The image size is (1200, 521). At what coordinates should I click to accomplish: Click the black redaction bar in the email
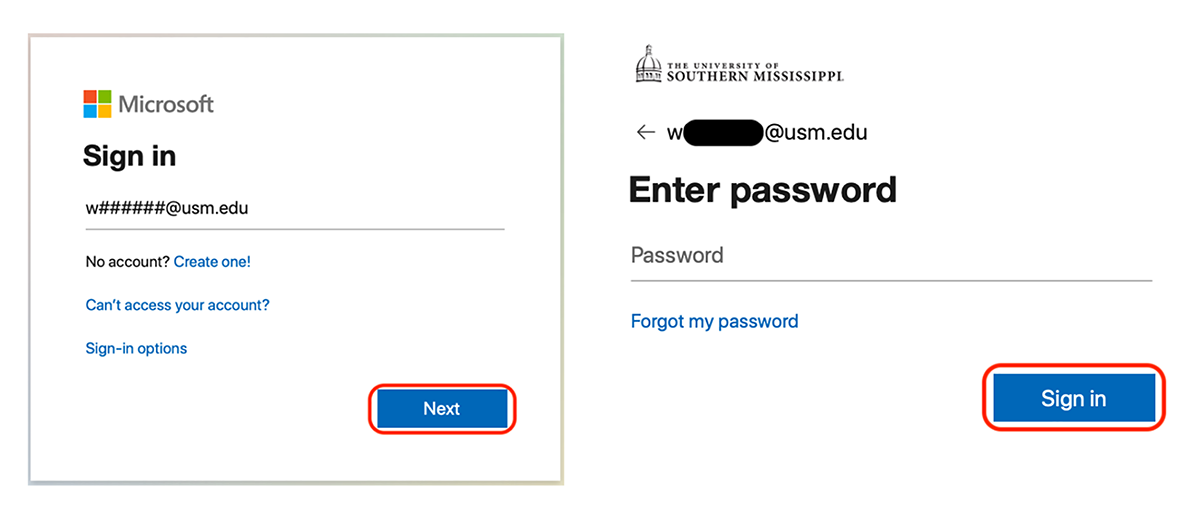[724, 132]
